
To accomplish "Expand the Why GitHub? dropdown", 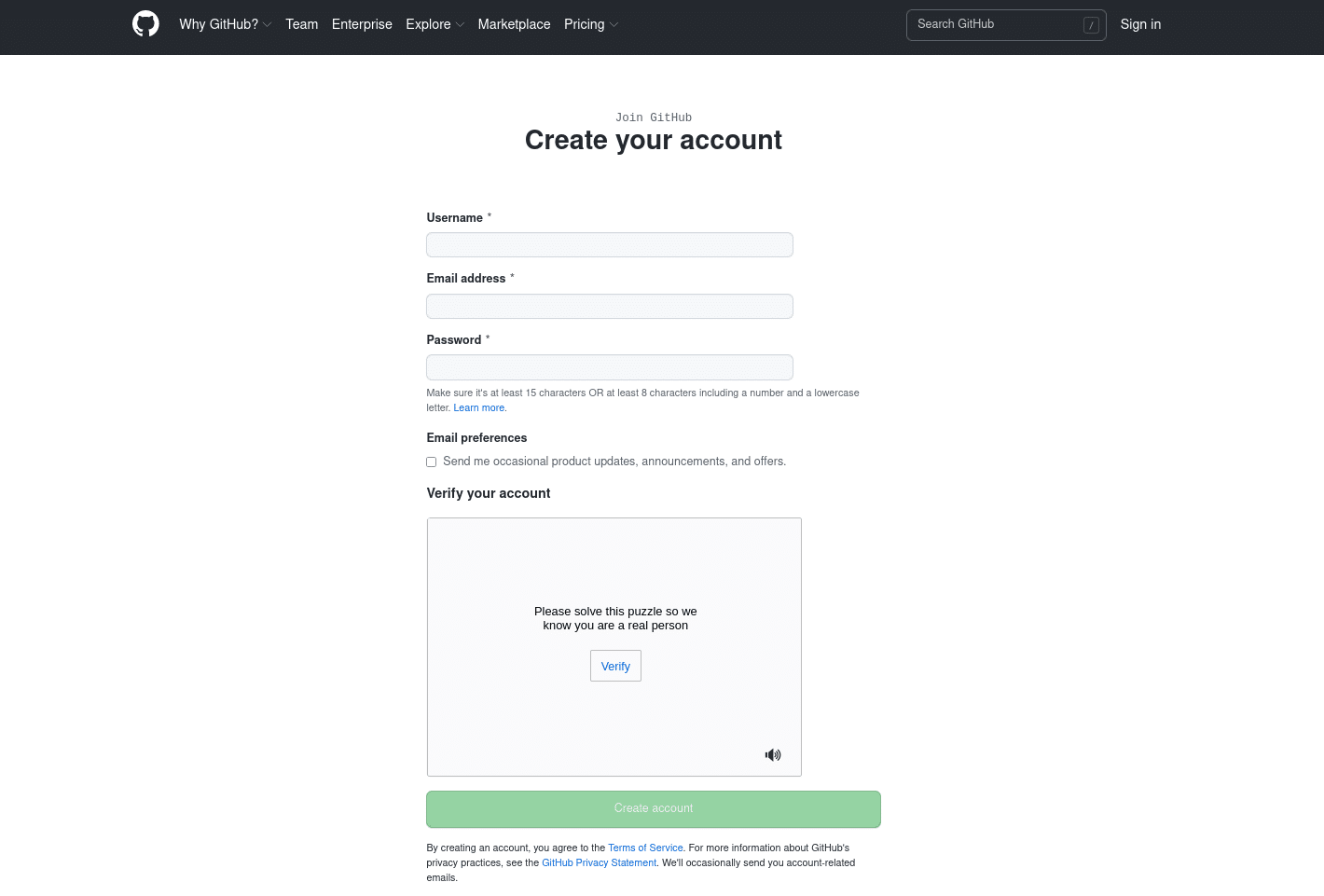I will (226, 24).
